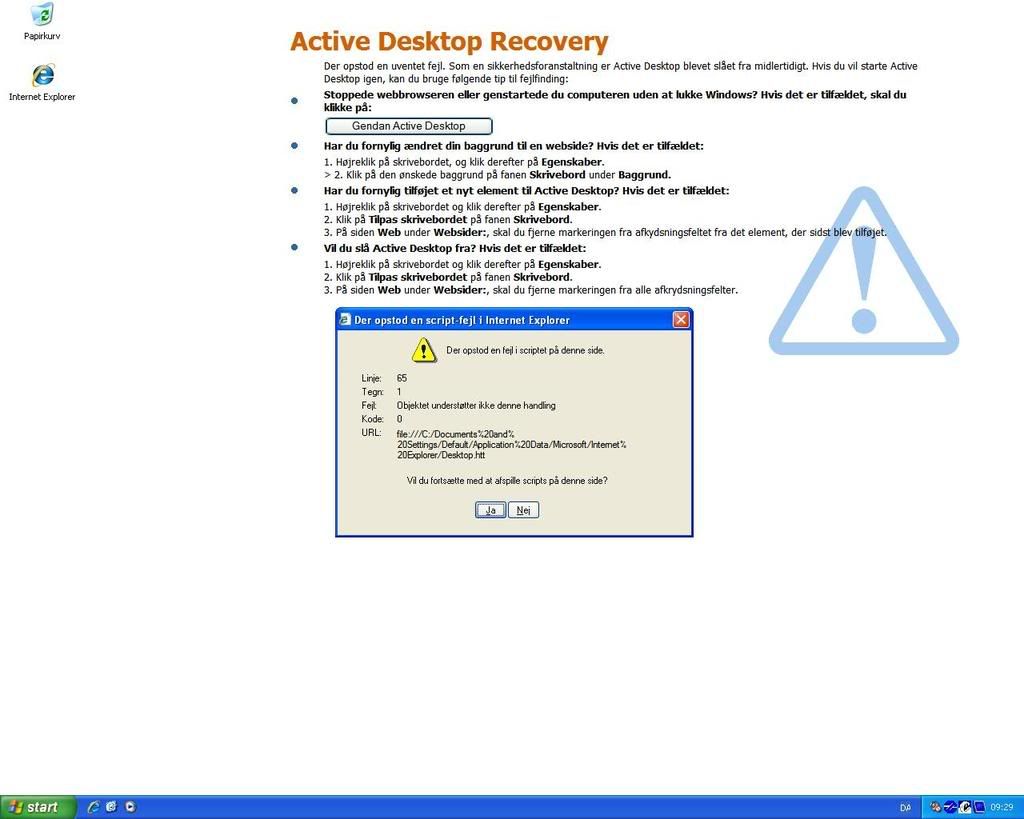Launch Internet Explorer from the Quick Launch bar
Screen dimensions: 1024x819
[x=93, y=807]
